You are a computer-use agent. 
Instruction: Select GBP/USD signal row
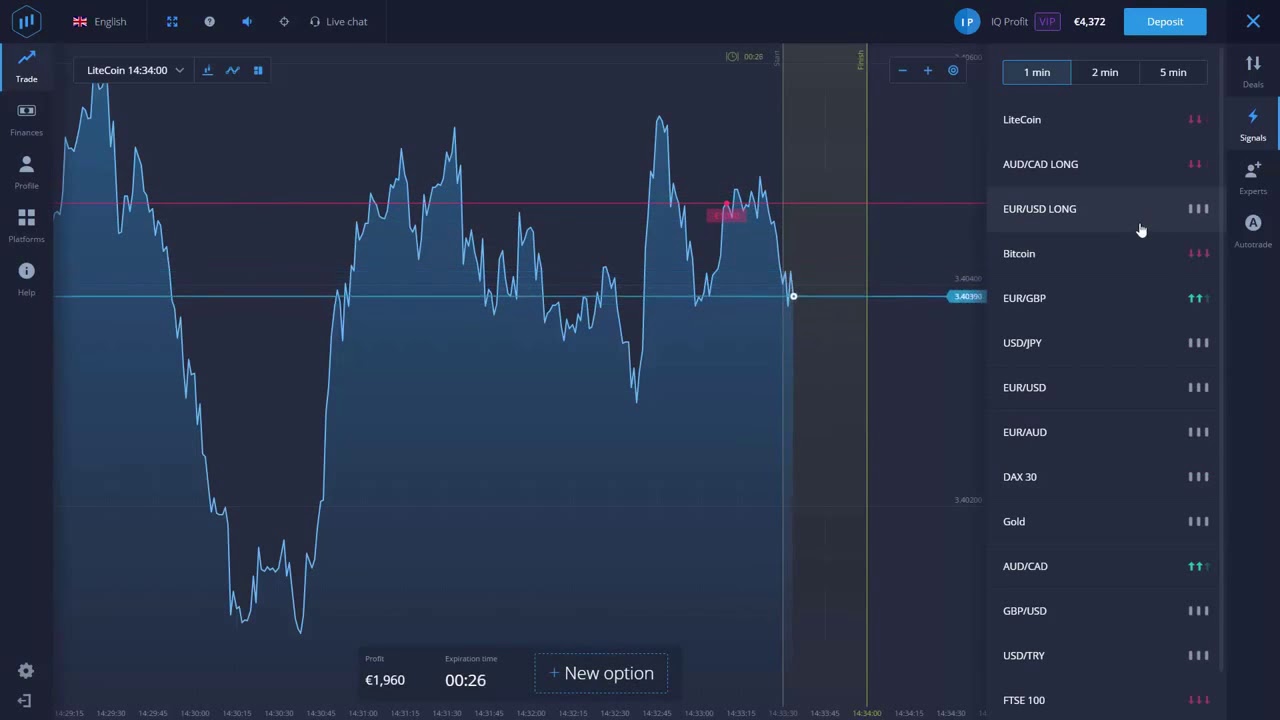[1106, 611]
